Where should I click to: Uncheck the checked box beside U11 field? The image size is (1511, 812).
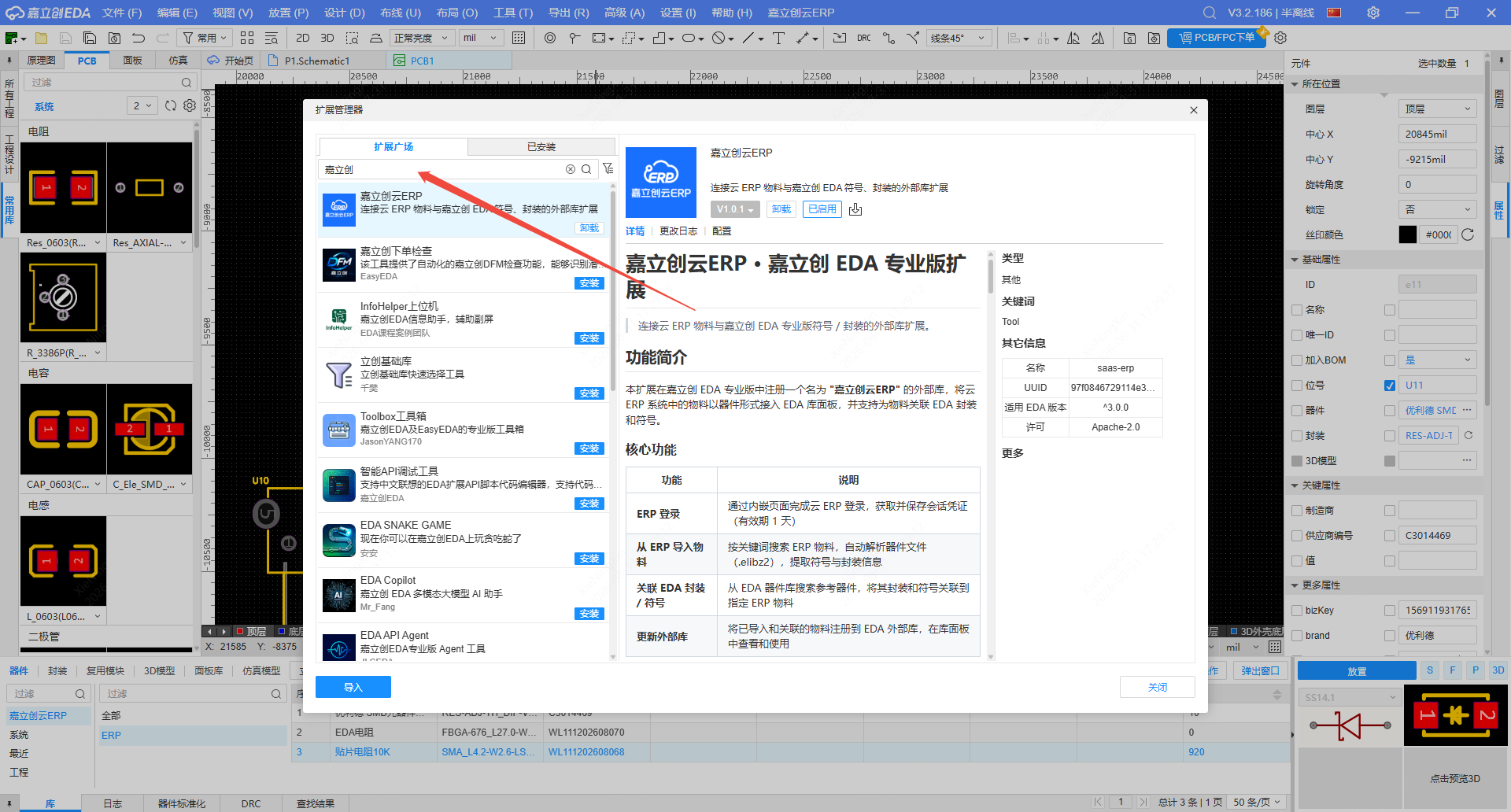click(1390, 386)
